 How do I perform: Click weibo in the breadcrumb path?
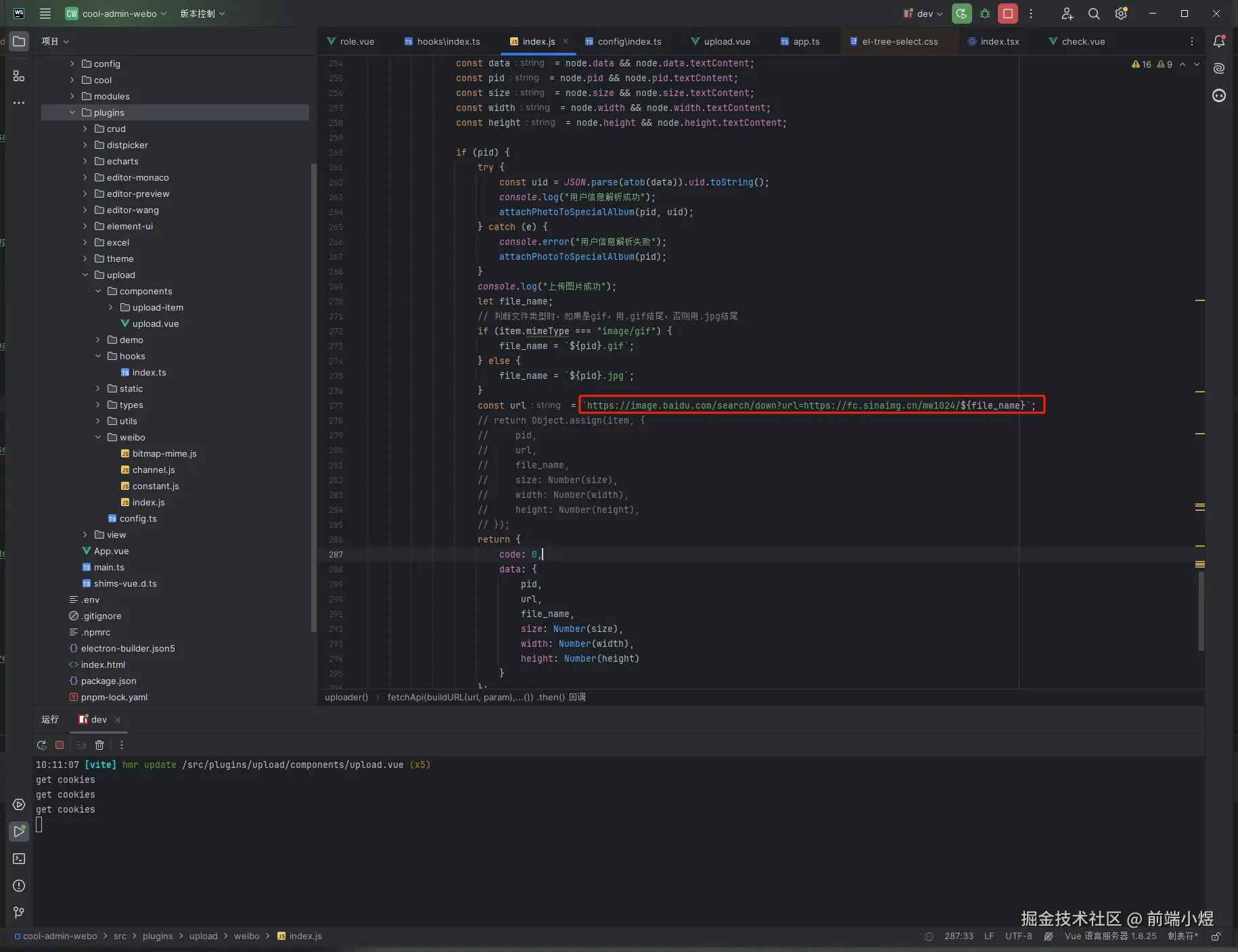pos(246,936)
